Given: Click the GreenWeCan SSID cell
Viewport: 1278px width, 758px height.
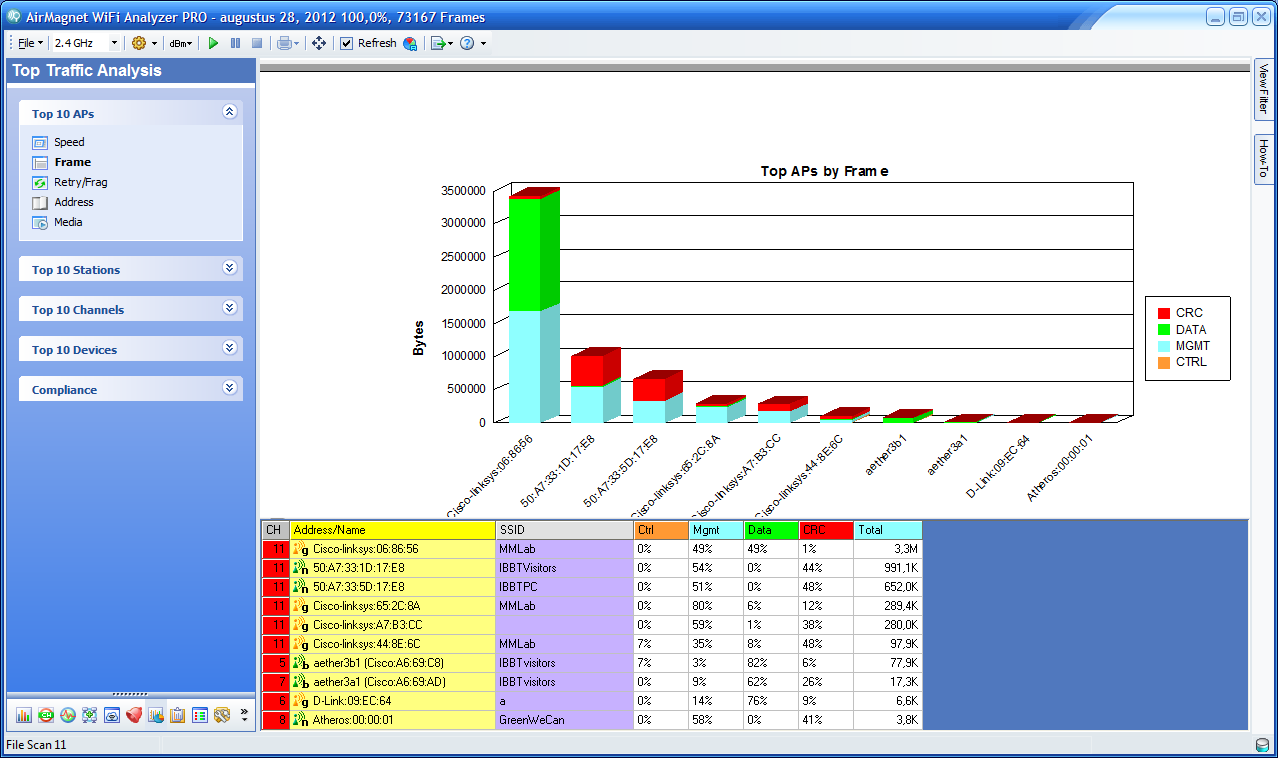Looking at the screenshot, I should (x=564, y=719).
